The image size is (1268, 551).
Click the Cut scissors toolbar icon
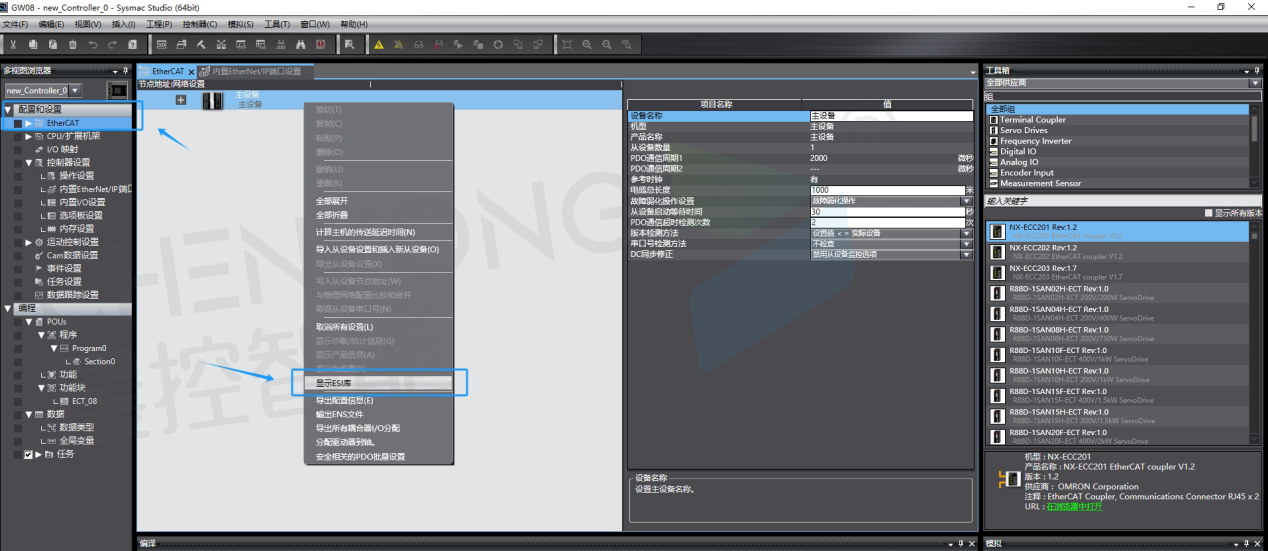[15, 44]
